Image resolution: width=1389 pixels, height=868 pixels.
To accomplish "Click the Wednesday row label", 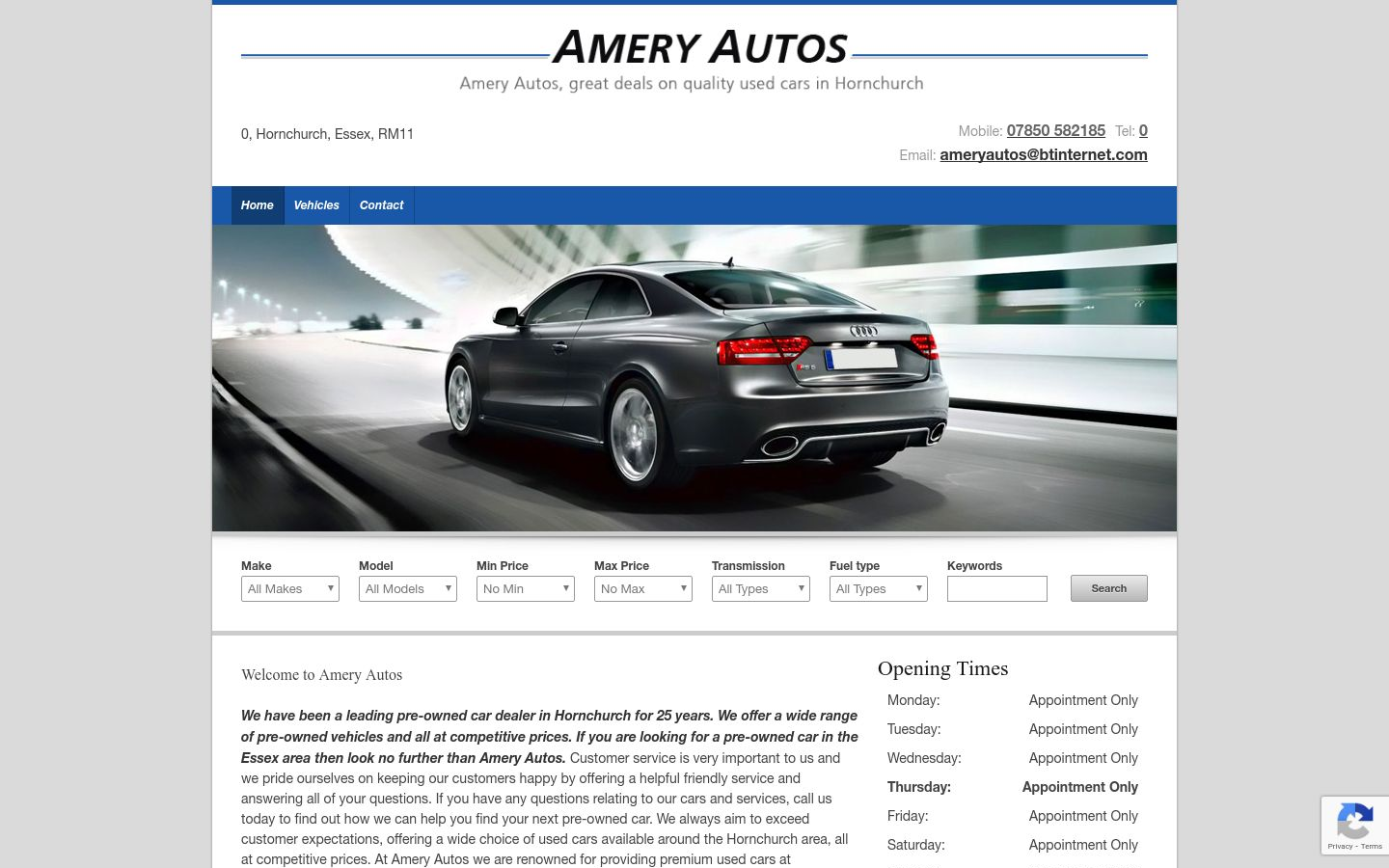I will click(924, 758).
